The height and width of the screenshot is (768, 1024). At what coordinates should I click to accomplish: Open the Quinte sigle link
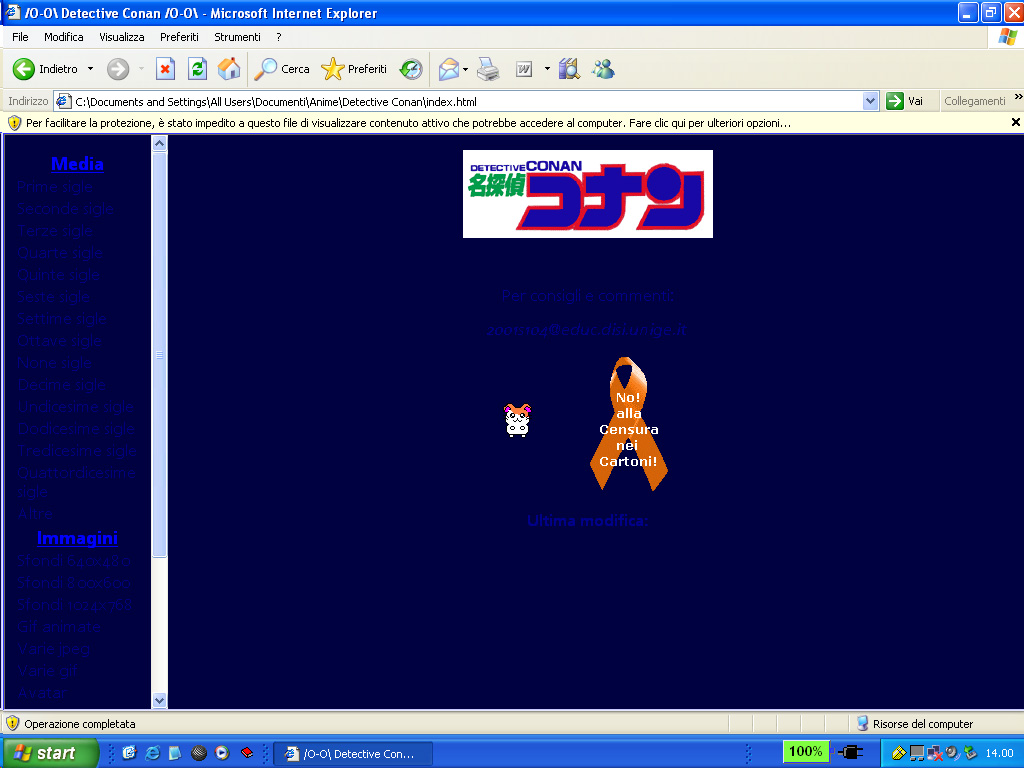(x=58, y=275)
